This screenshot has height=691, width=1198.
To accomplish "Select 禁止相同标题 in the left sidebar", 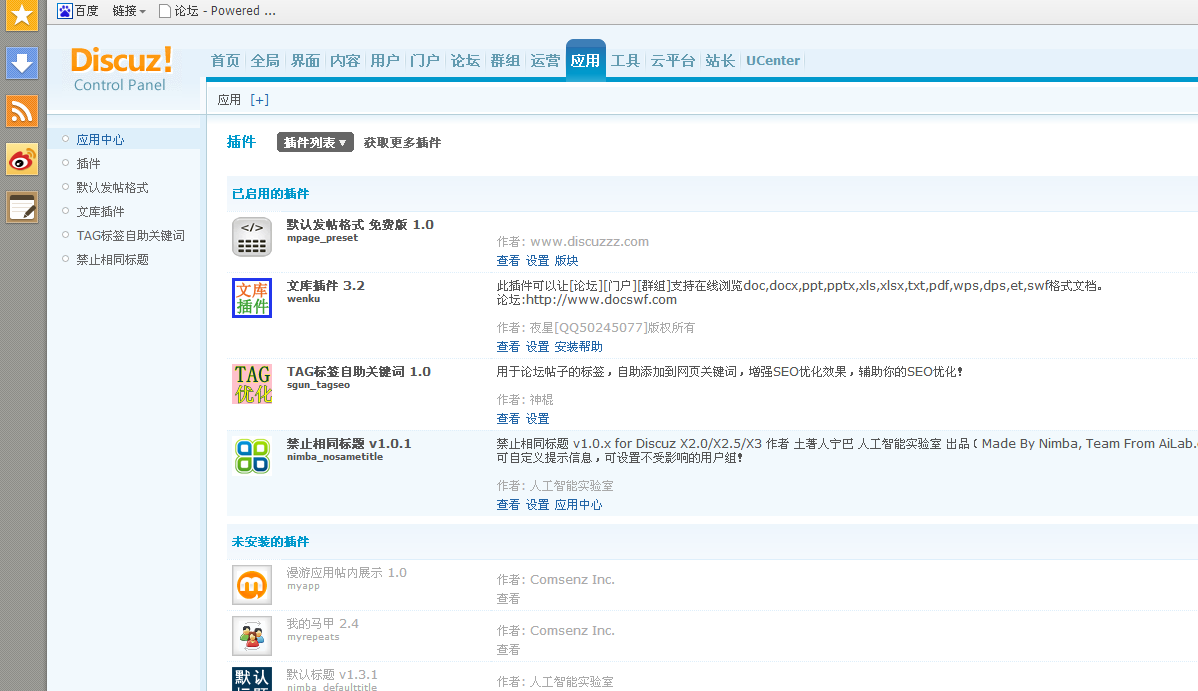I will (x=112, y=260).
